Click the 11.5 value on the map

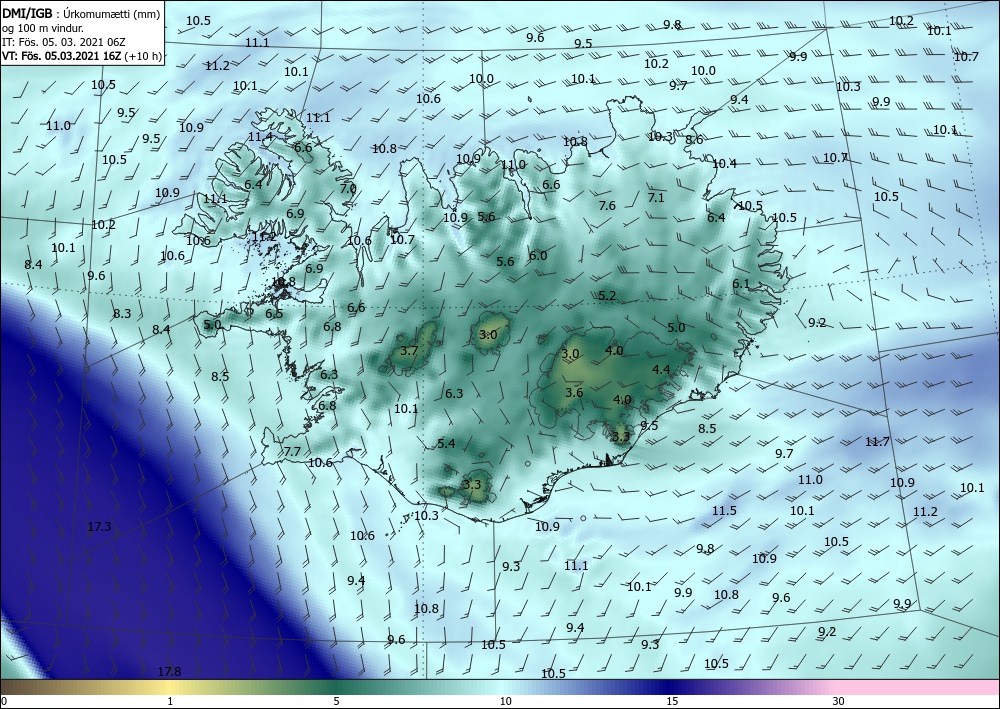click(x=724, y=511)
